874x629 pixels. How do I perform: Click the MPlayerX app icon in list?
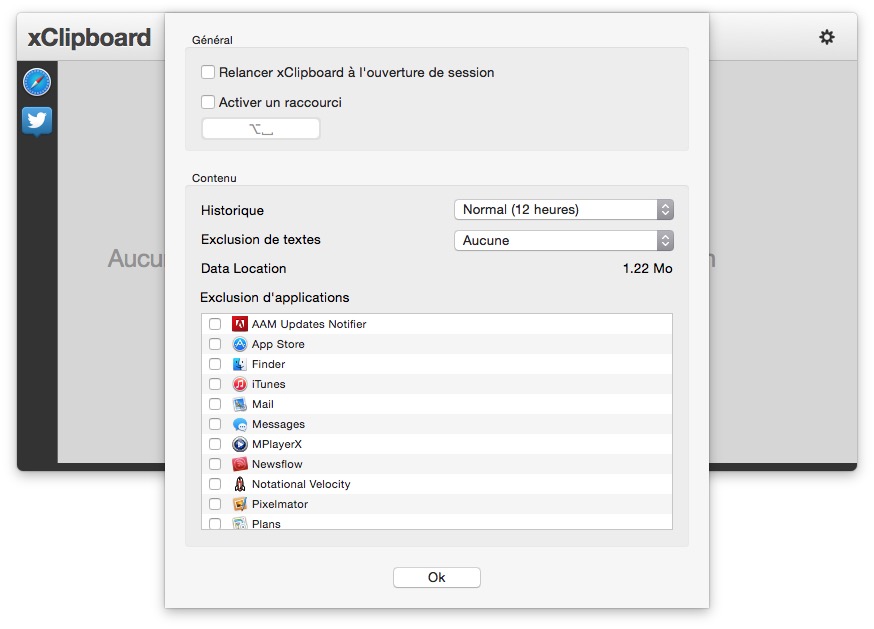point(240,444)
